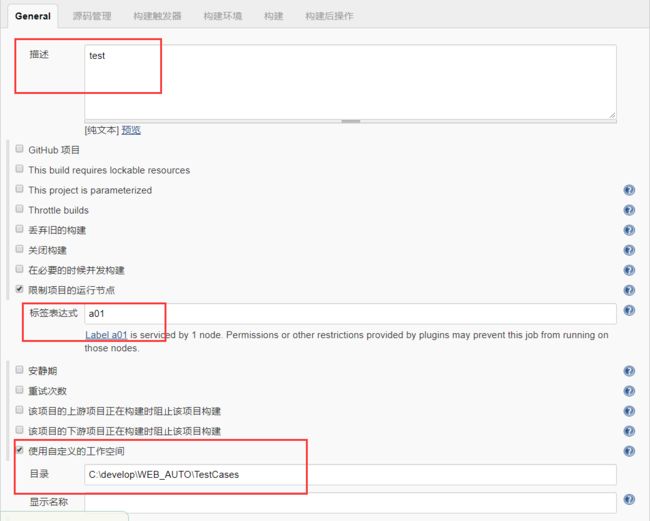Open the 构建触发器 tab
The height and width of the screenshot is (521, 650).
158,16
